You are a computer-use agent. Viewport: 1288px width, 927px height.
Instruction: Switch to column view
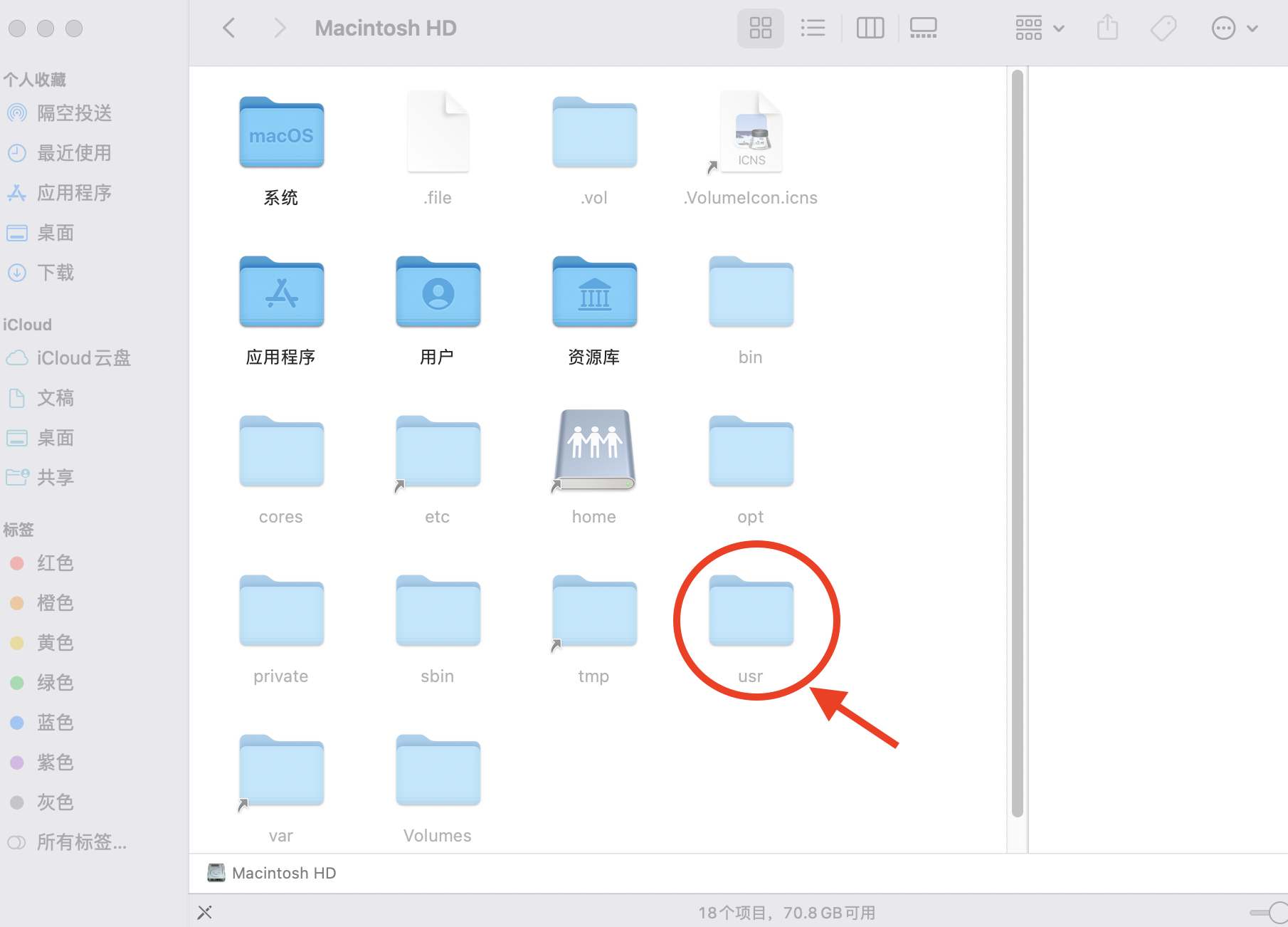tap(870, 28)
